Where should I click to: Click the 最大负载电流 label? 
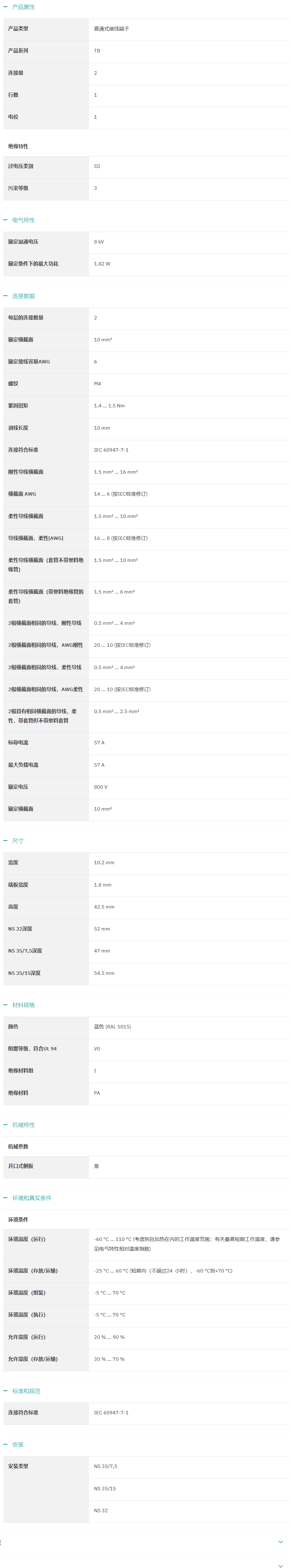pyautogui.click(x=23, y=765)
